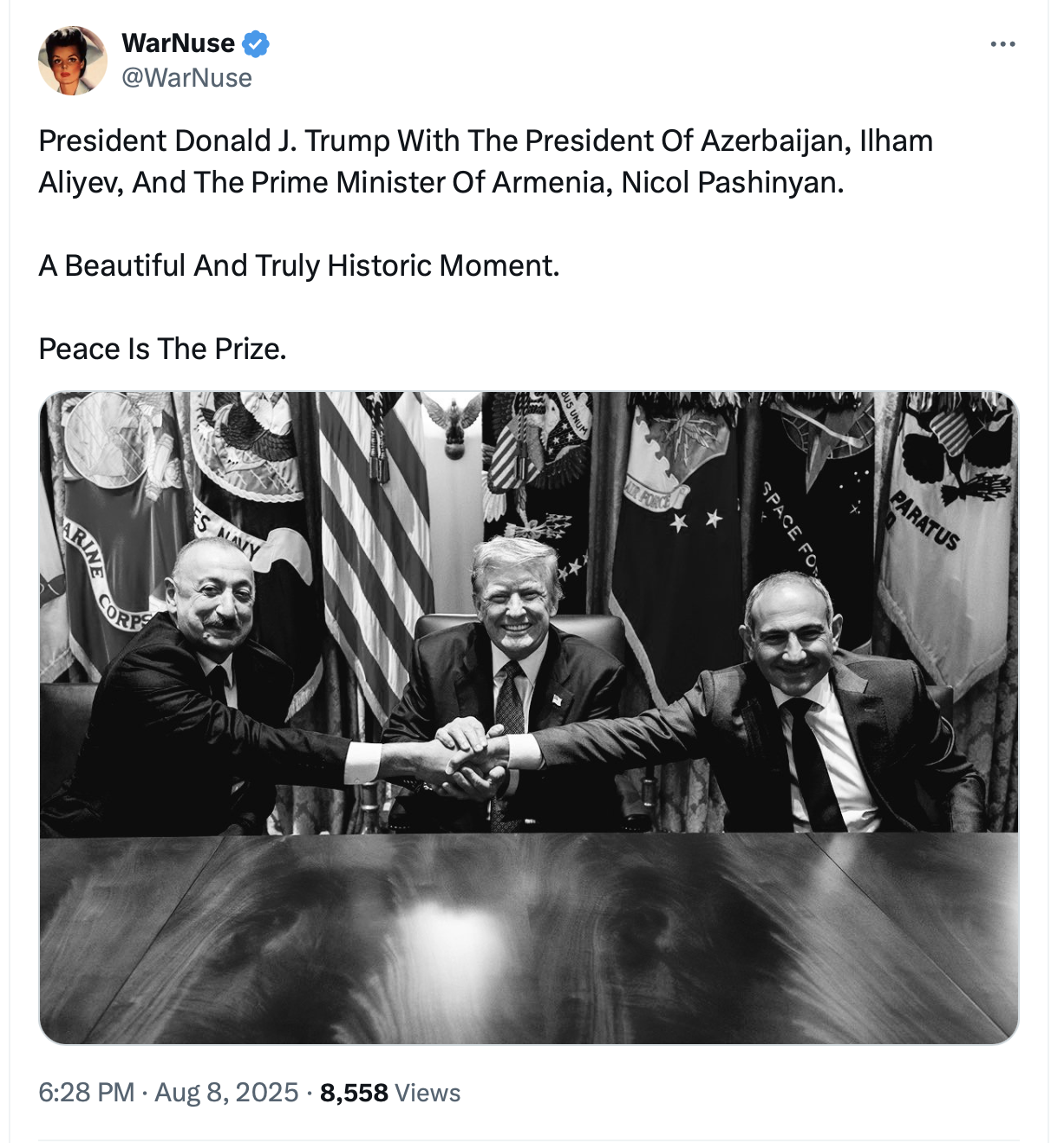The image size is (1064, 1143).
Task: Click the 'Paratus' flag in the photo
Action: tap(941, 538)
